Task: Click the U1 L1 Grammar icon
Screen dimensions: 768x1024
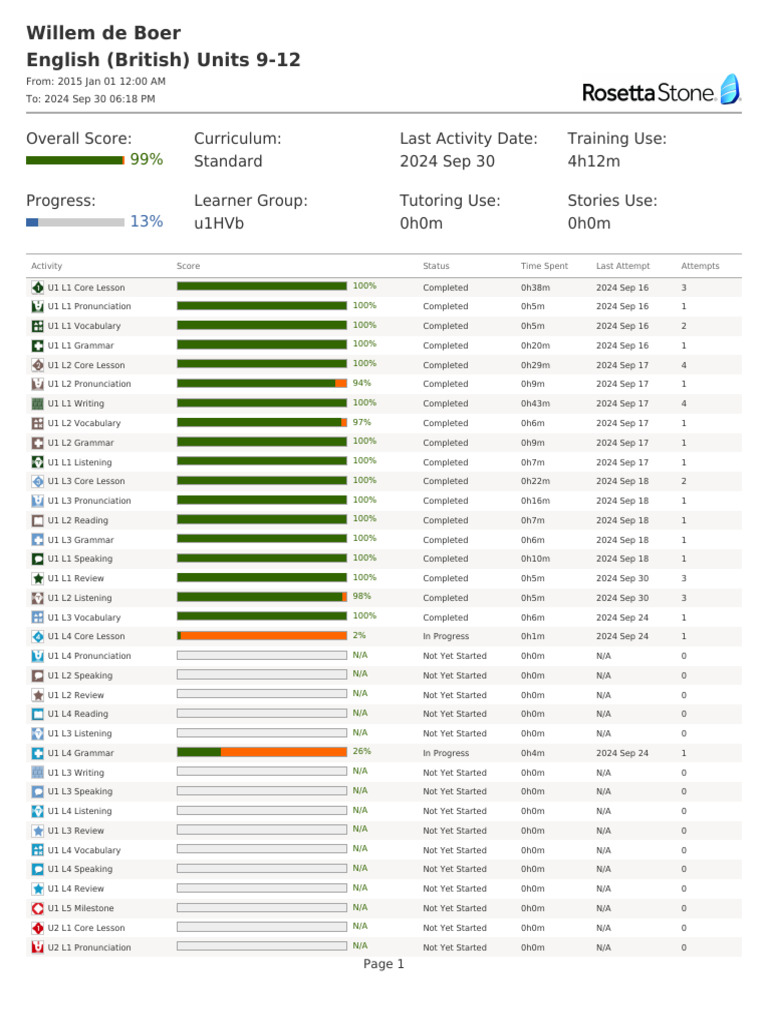Action: [37, 346]
